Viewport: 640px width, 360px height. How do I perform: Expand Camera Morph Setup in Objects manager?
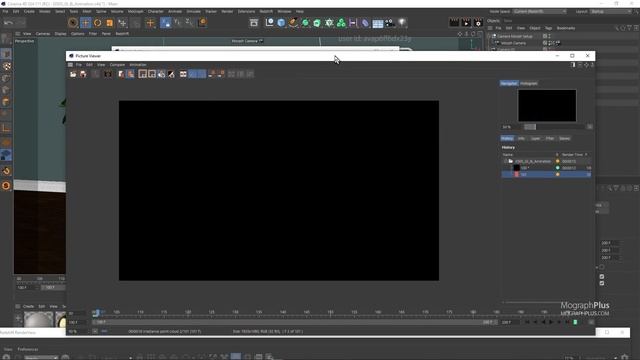pyautogui.click(x=489, y=36)
